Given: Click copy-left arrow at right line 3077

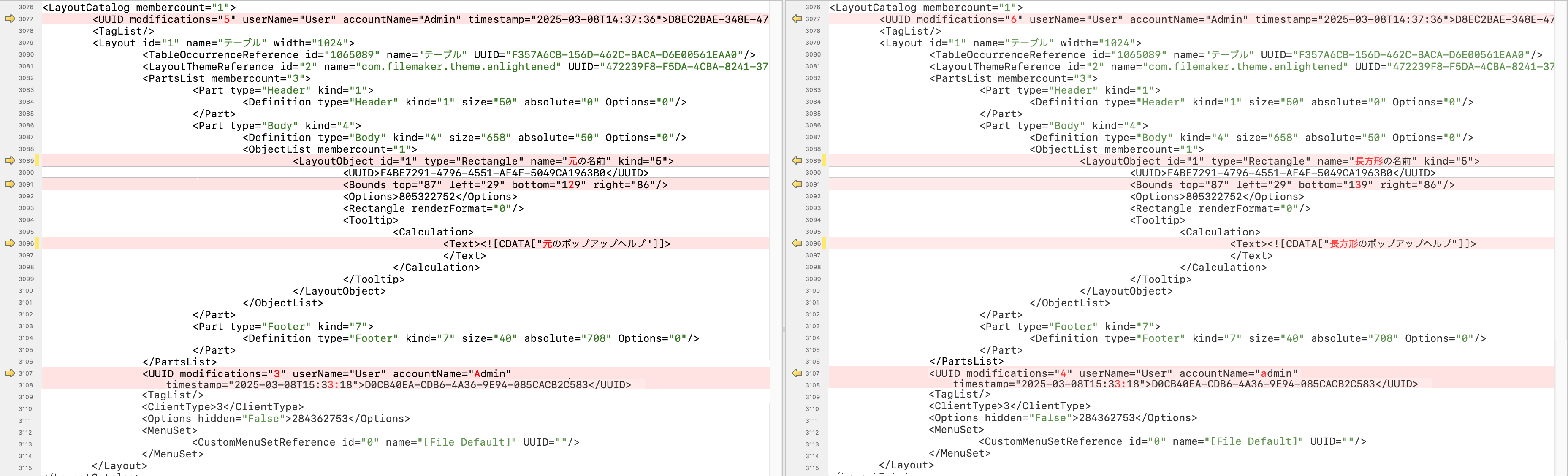Looking at the screenshot, I should pyautogui.click(x=797, y=19).
